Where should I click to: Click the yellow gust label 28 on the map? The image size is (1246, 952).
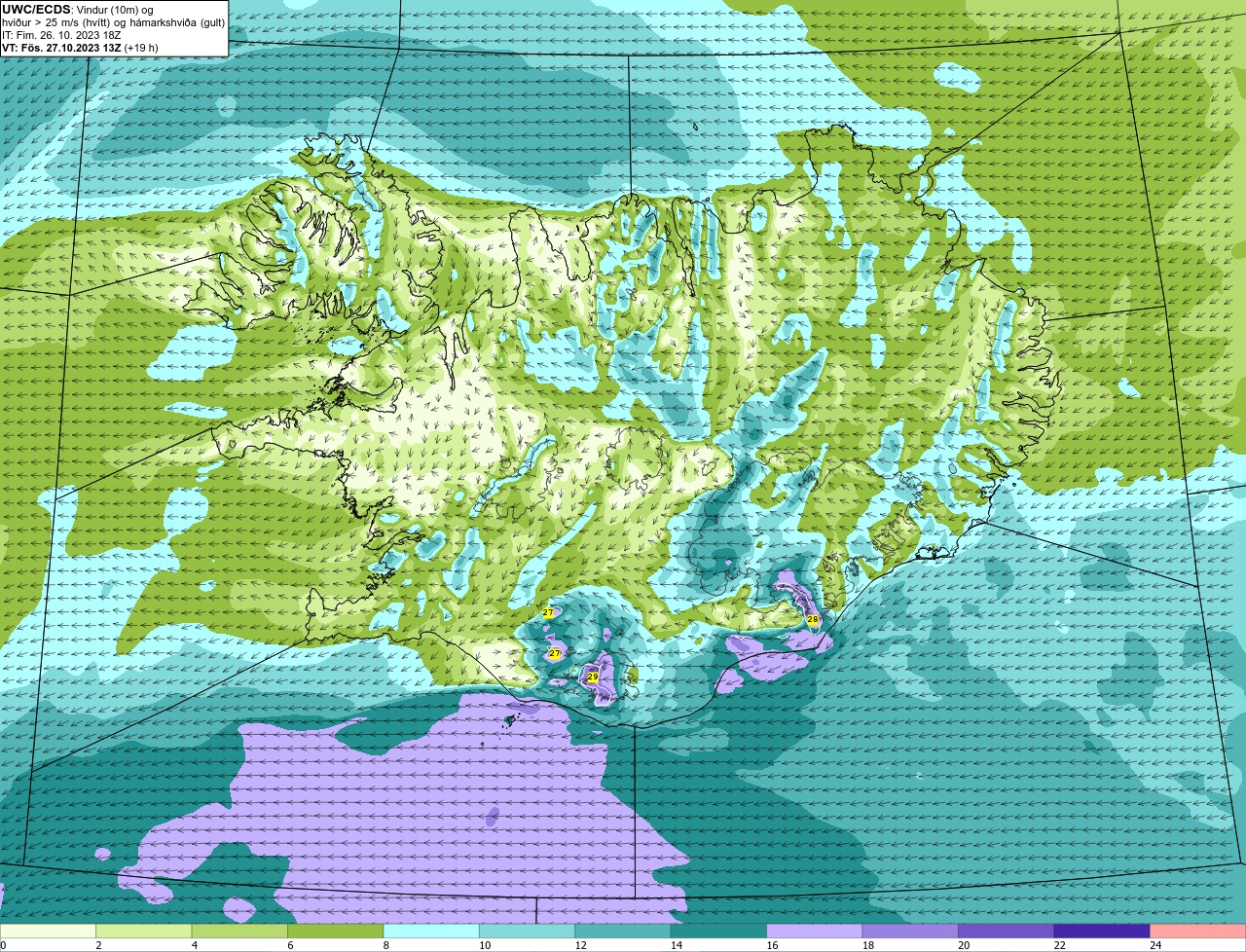[813, 619]
